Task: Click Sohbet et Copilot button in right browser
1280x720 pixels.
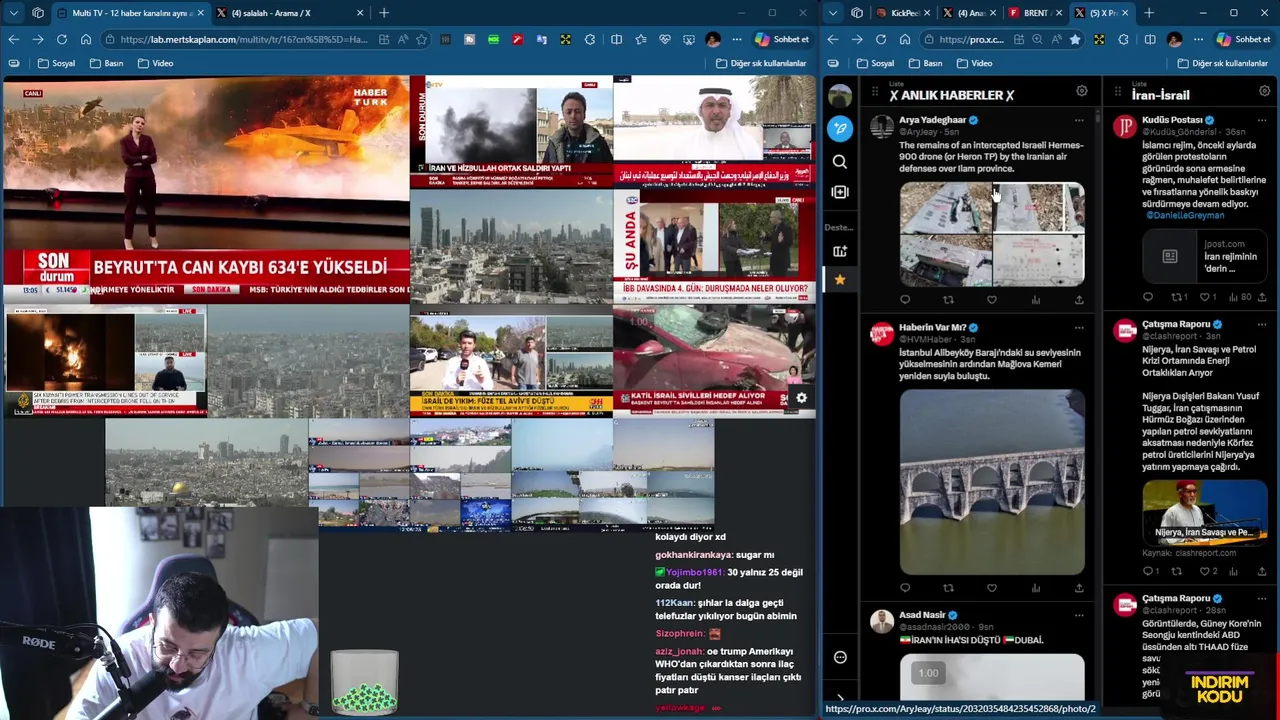Action: (1243, 39)
